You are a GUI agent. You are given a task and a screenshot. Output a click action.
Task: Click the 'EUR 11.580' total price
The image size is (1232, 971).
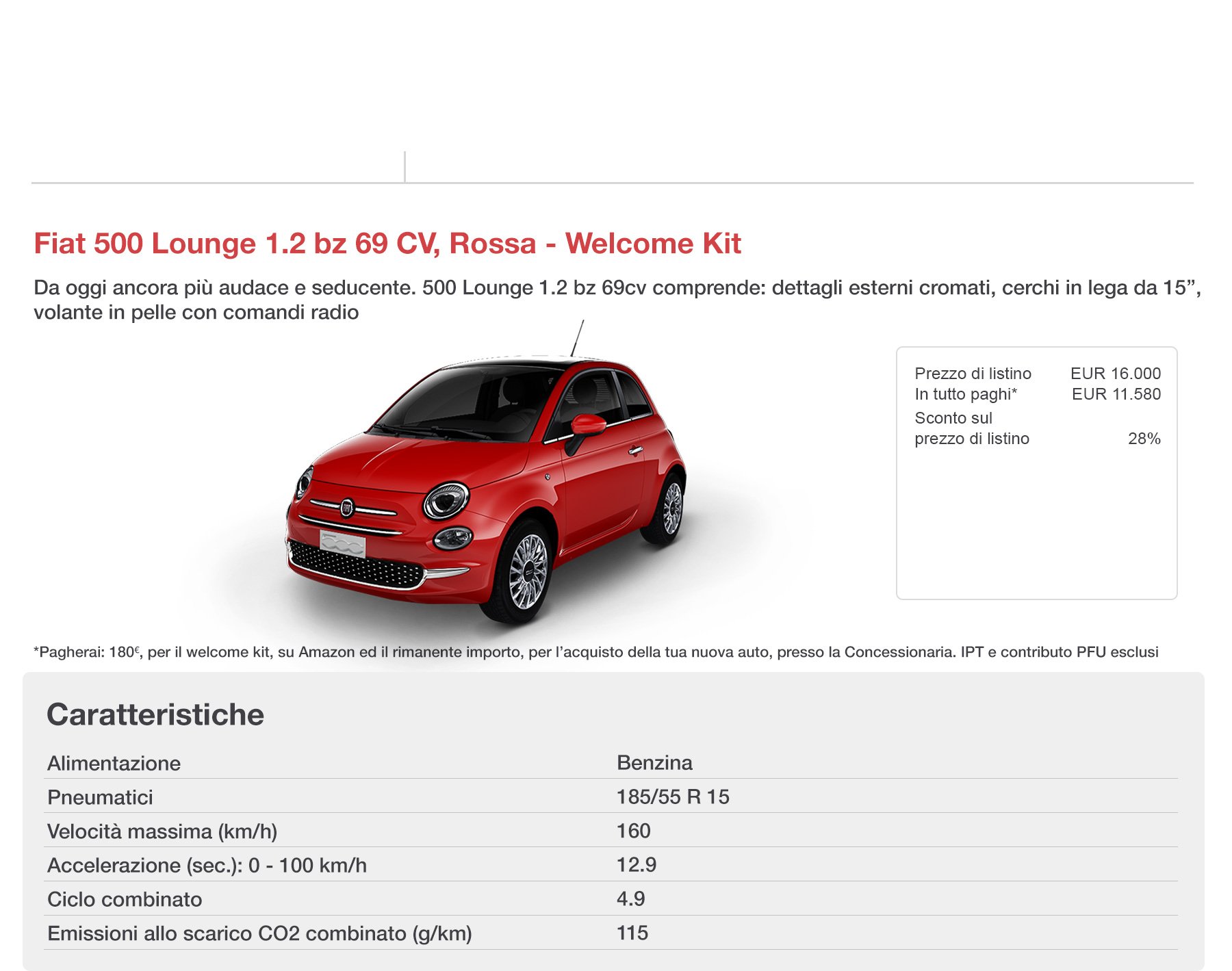tap(1116, 394)
